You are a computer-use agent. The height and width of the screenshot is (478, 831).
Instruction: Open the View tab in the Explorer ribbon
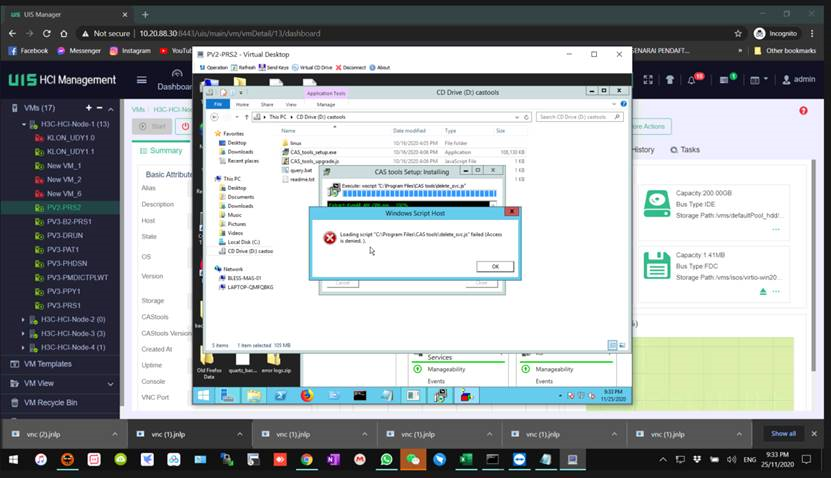tap(291, 104)
